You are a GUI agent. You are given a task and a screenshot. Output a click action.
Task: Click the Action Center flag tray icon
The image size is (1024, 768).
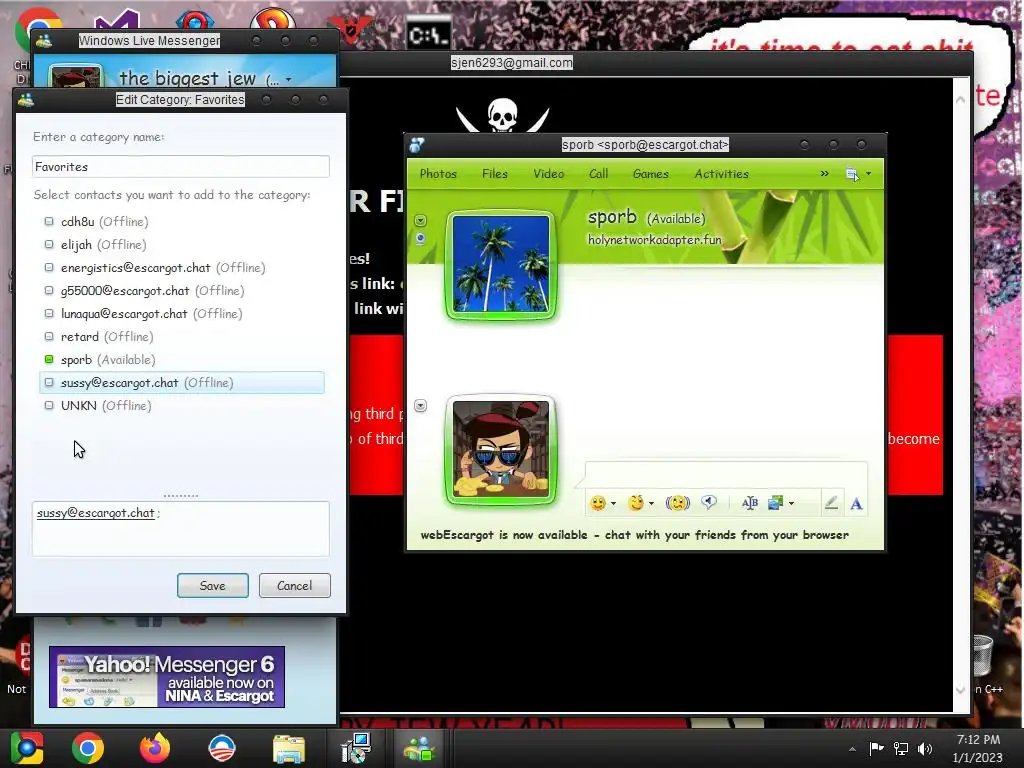pyautogui.click(x=876, y=748)
